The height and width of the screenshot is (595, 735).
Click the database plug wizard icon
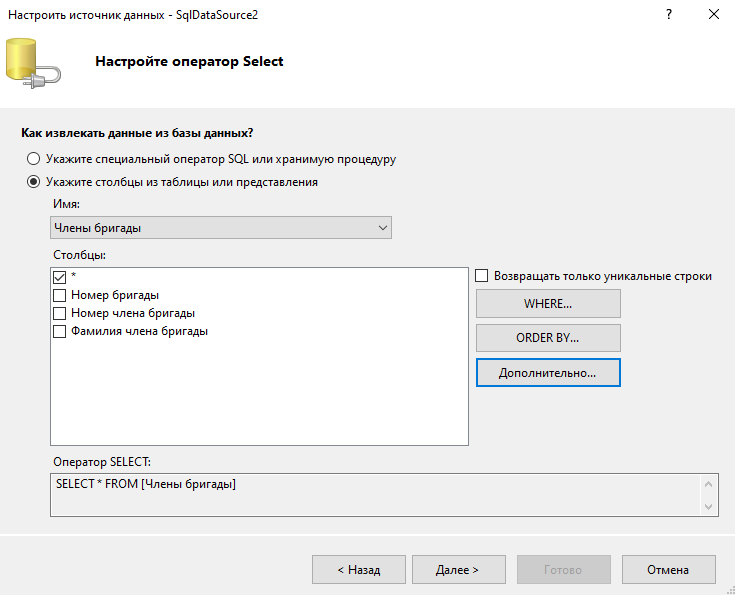[x=33, y=63]
